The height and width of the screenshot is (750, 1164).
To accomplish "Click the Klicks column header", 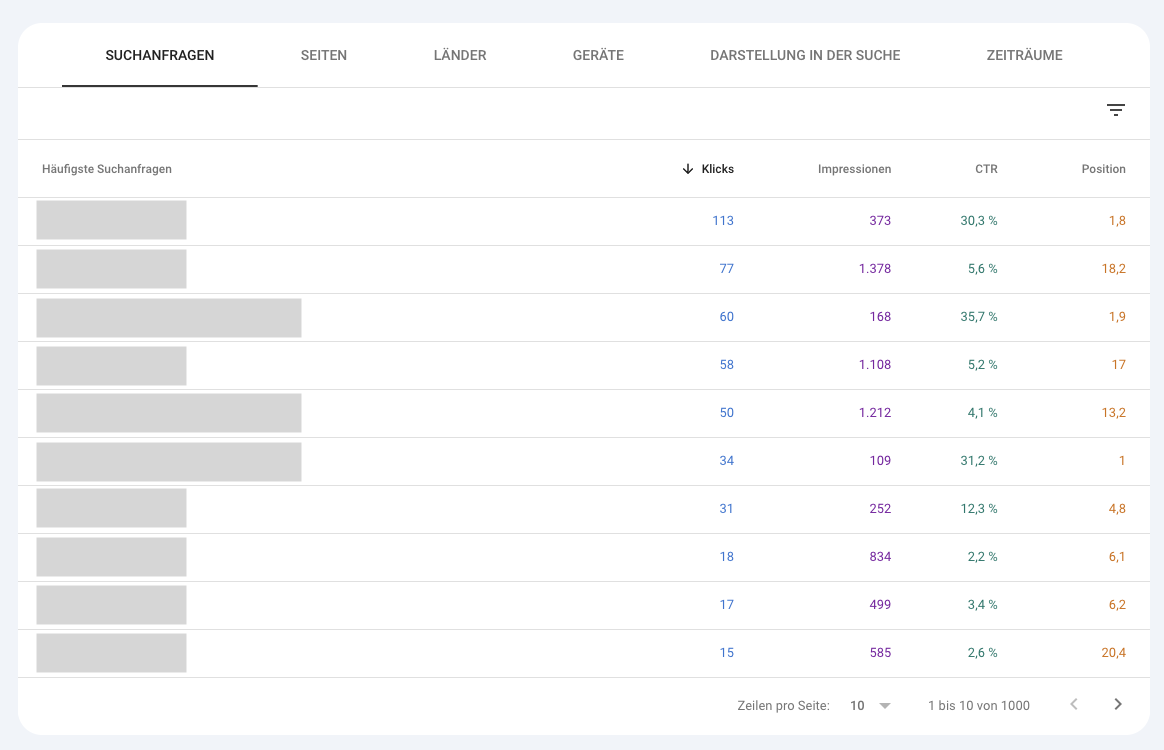I will [717, 169].
